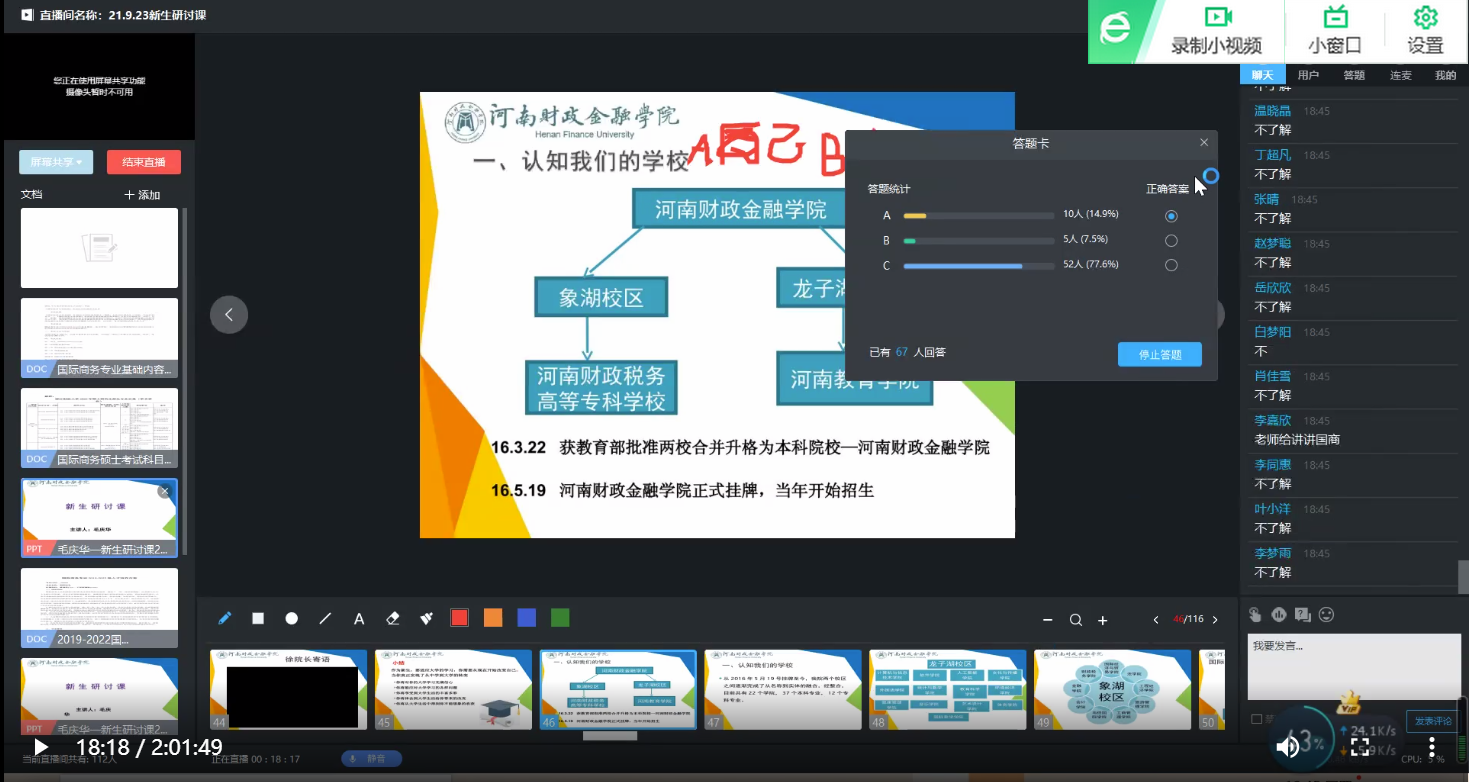Click chat scrollbar handle
1469x782 pixels.
point(1463,577)
